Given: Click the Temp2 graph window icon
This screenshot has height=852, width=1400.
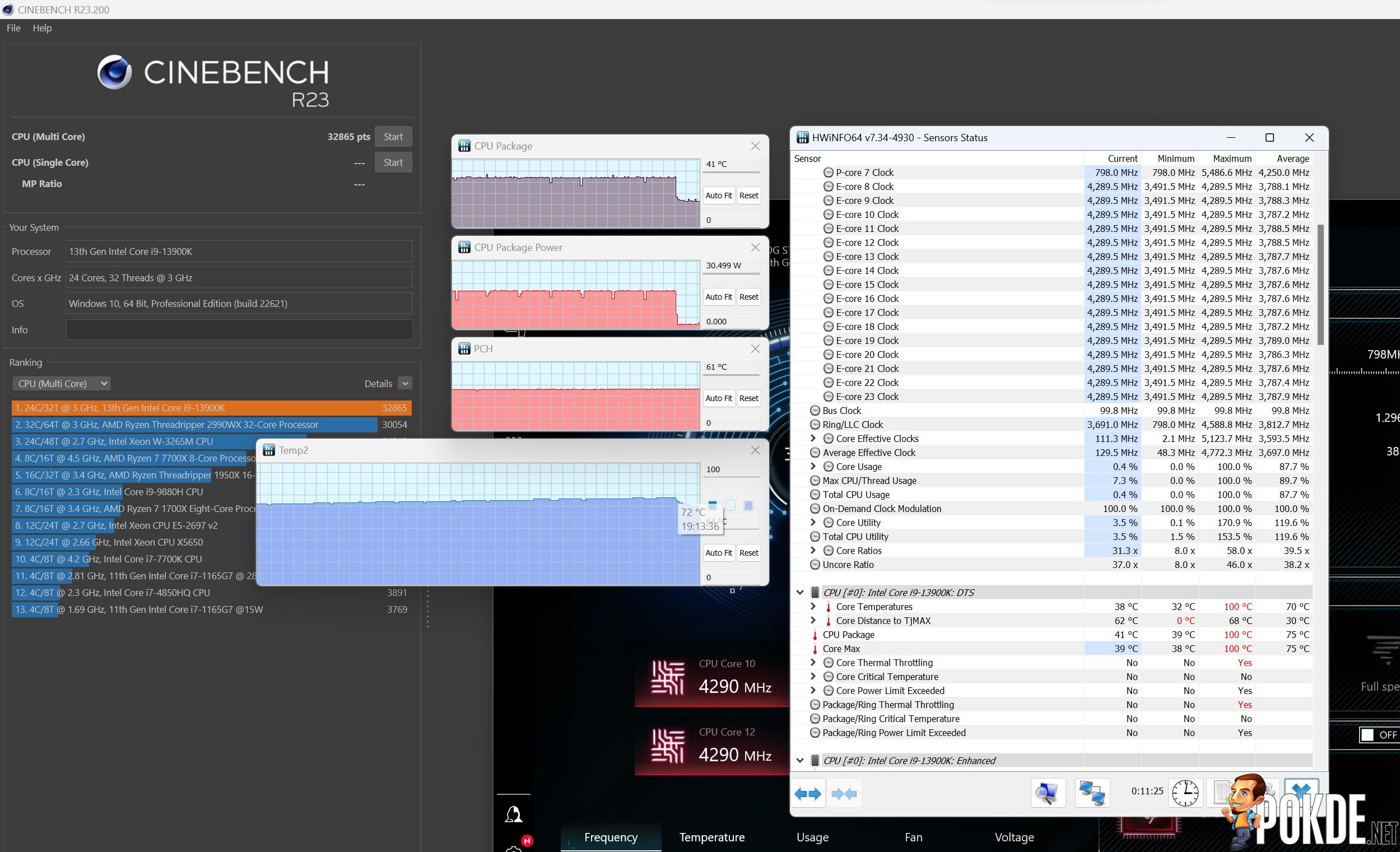Looking at the screenshot, I should 269,450.
